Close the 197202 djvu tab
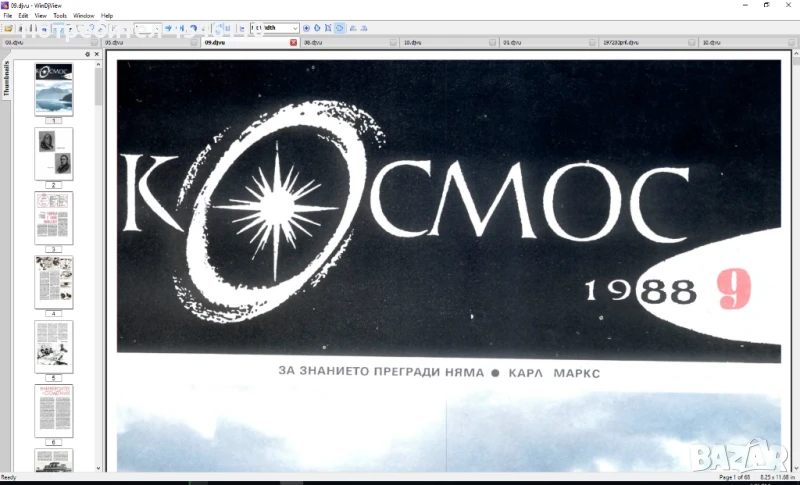Viewport: 800px width, 485px height. point(691,43)
